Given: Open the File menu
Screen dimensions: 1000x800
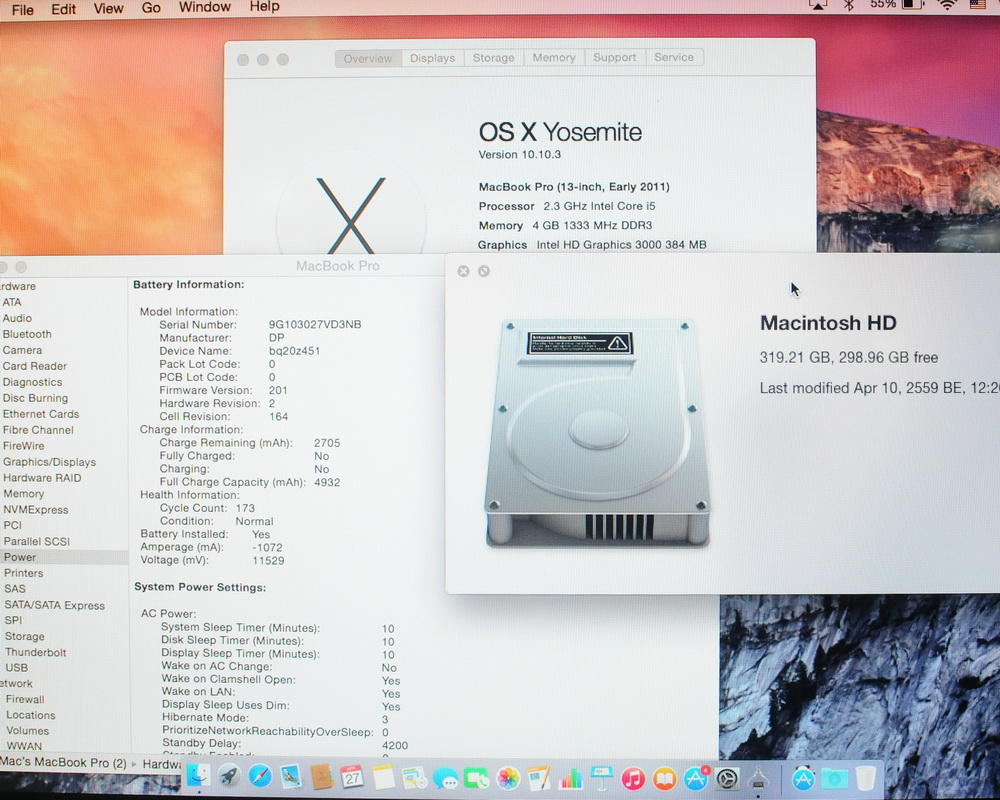Looking at the screenshot, I should point(23,10).
